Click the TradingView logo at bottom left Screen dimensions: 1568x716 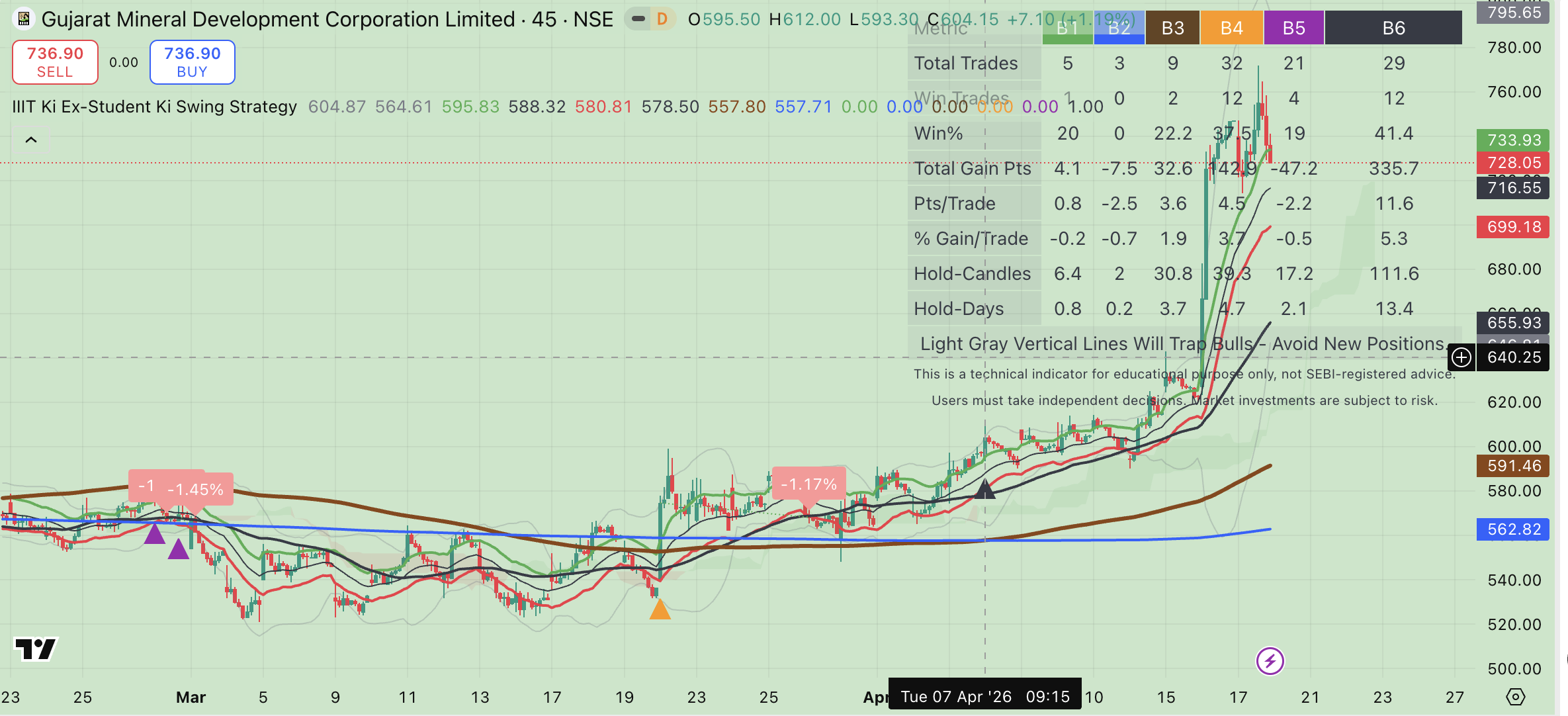(x=36, y=649)
